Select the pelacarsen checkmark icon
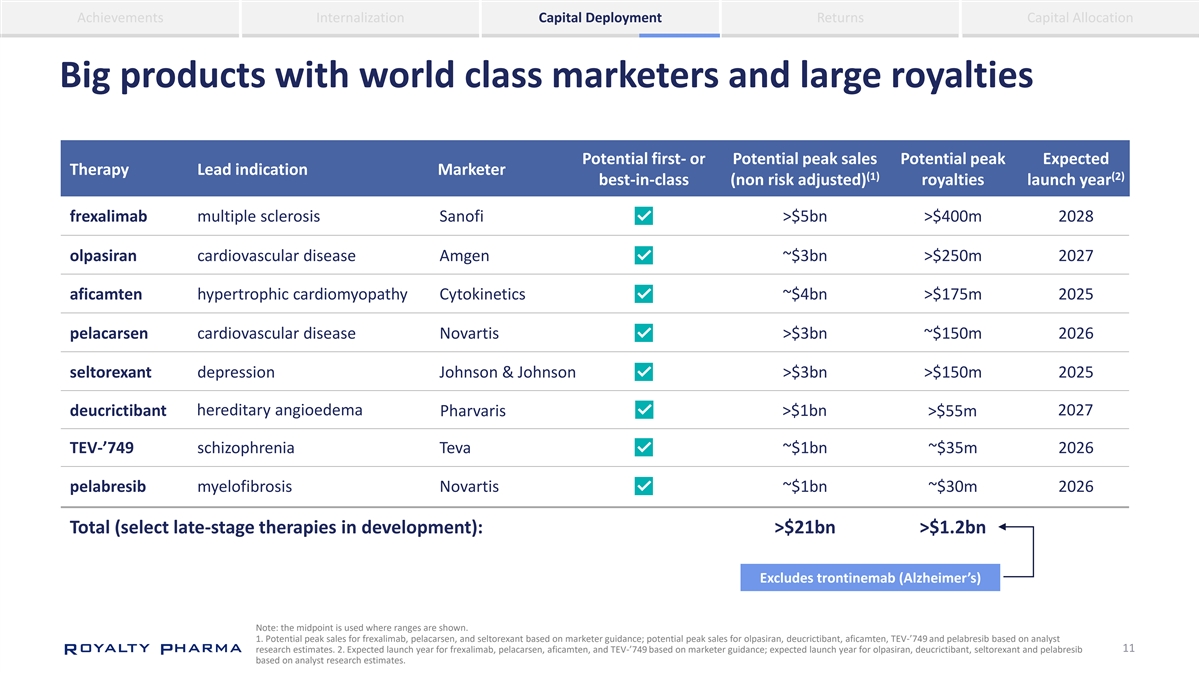 pyautogui.click(x=645, y=333)
